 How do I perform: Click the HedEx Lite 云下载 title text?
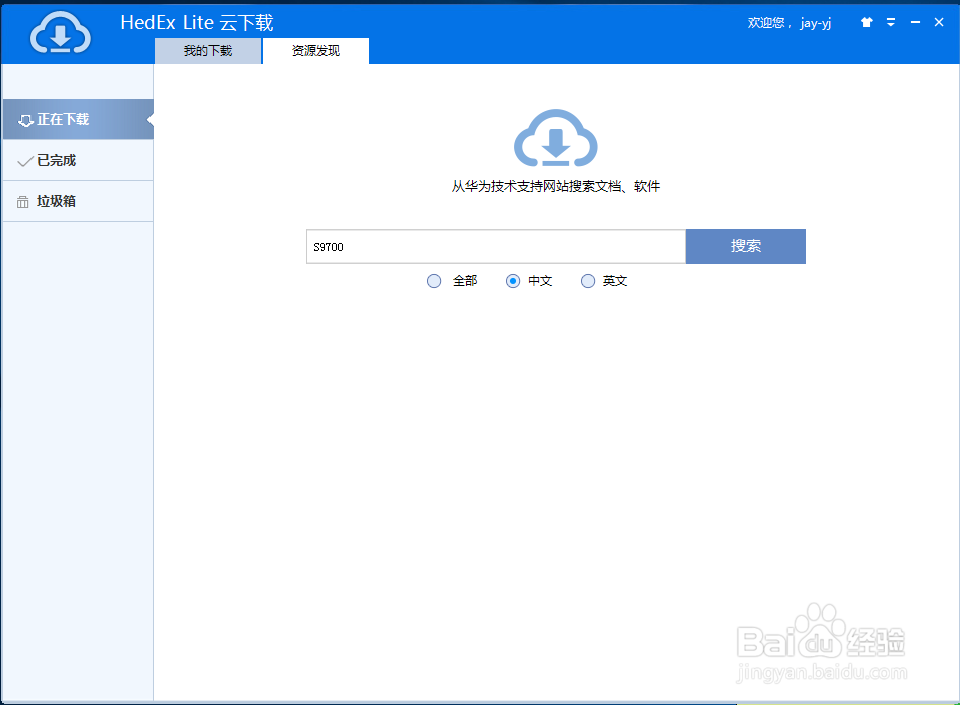point(197,23)
